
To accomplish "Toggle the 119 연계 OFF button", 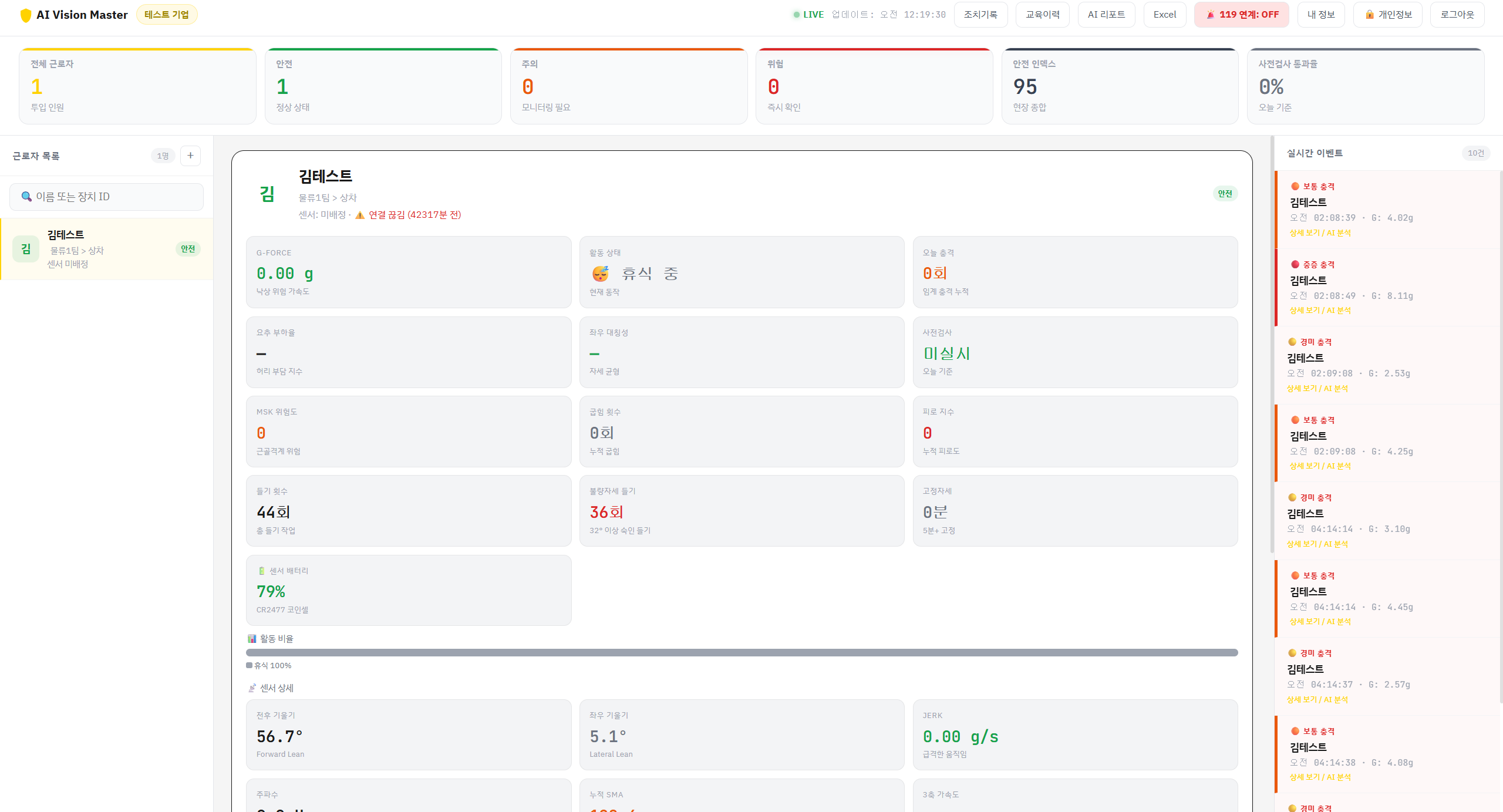I will pyautogui.click(x=1241, y=15).
